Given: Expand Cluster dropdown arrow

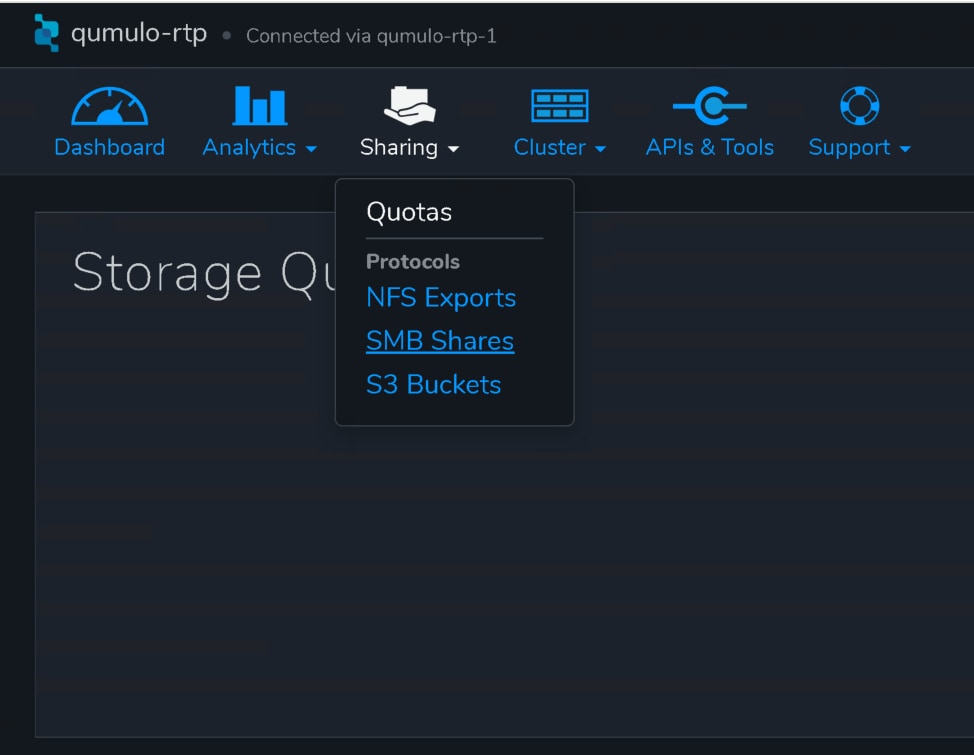Looking at the screenshot, I should click(600, 149).
